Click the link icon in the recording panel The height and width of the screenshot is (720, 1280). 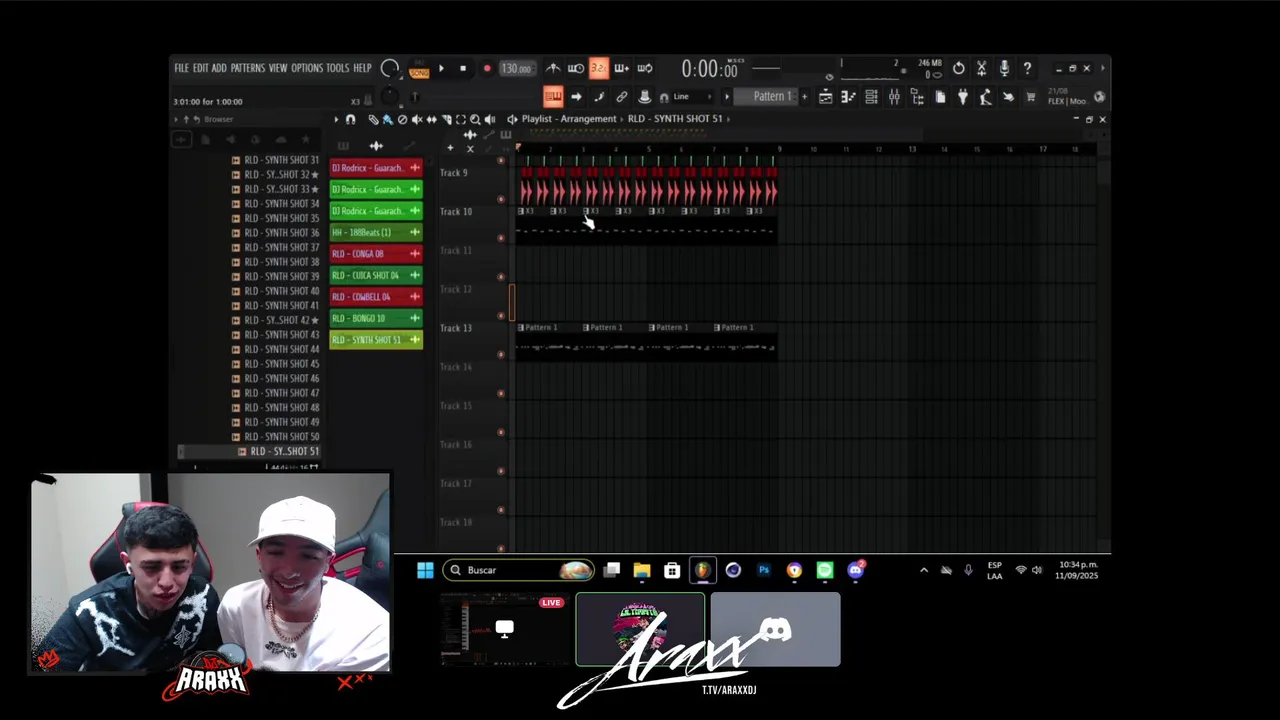[x=622, y=97]
